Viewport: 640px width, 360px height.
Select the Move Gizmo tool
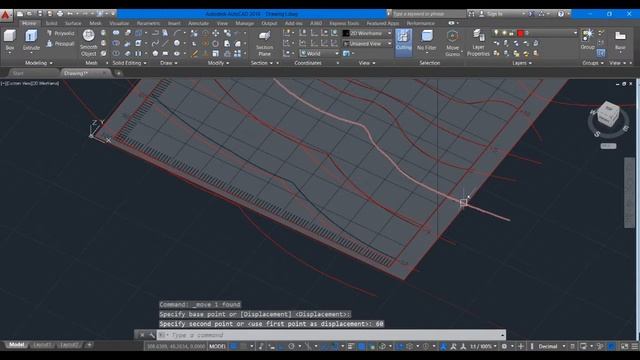pyautogui.click(x=452, y=43)
